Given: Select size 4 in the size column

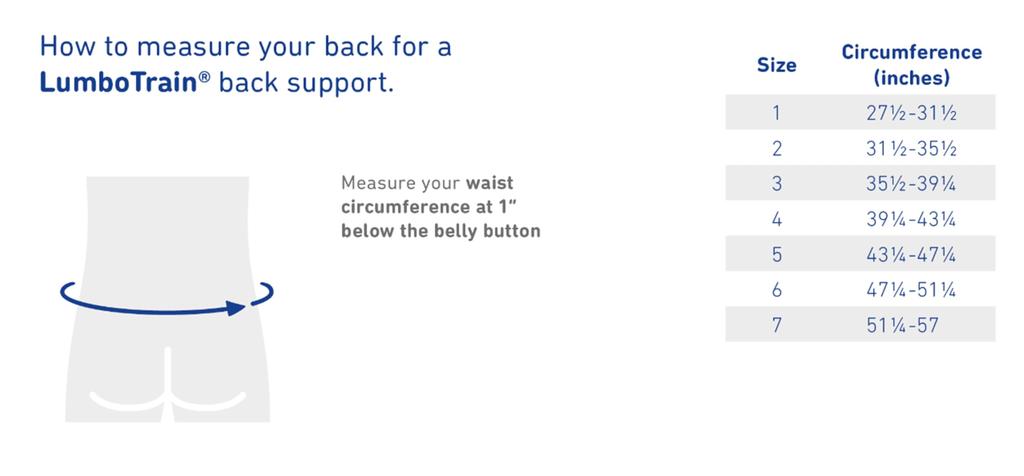Looking at the screenshot, I should click(x=776, y=219).
